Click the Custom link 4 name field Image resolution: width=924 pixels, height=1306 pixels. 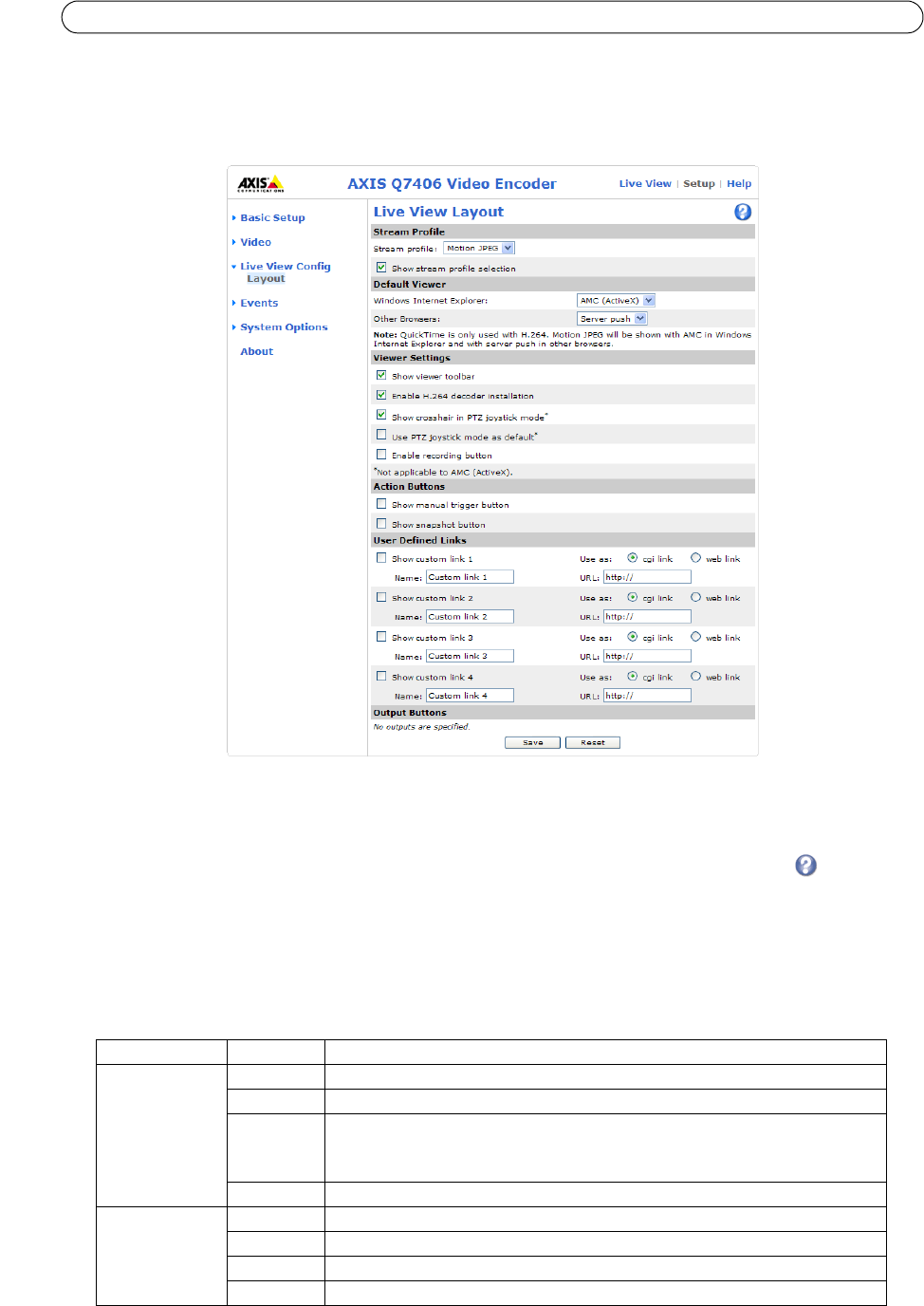pyautogui.click(x=470, y=696)
